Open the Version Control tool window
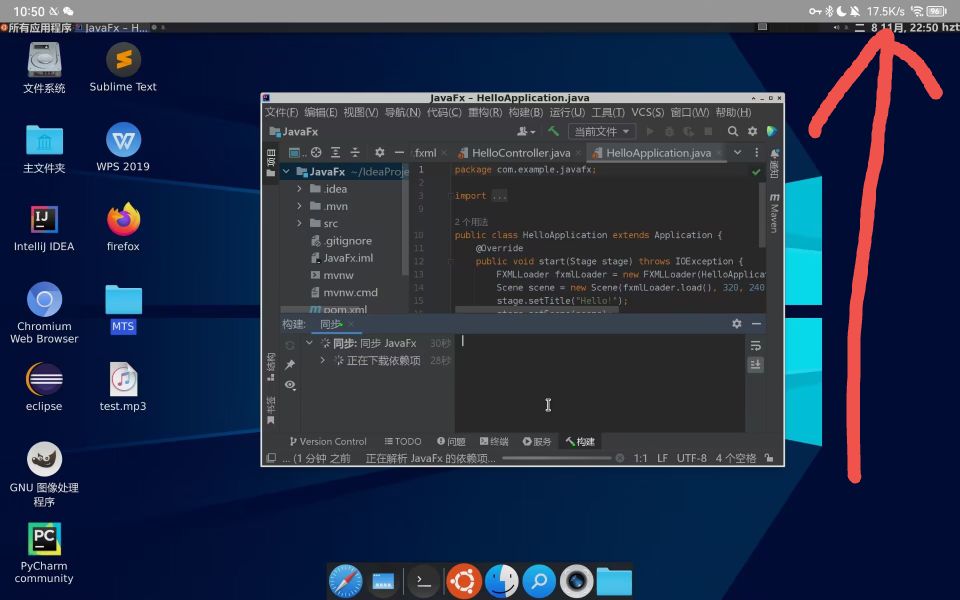The image size is (960, 600). tap(331, 441)
